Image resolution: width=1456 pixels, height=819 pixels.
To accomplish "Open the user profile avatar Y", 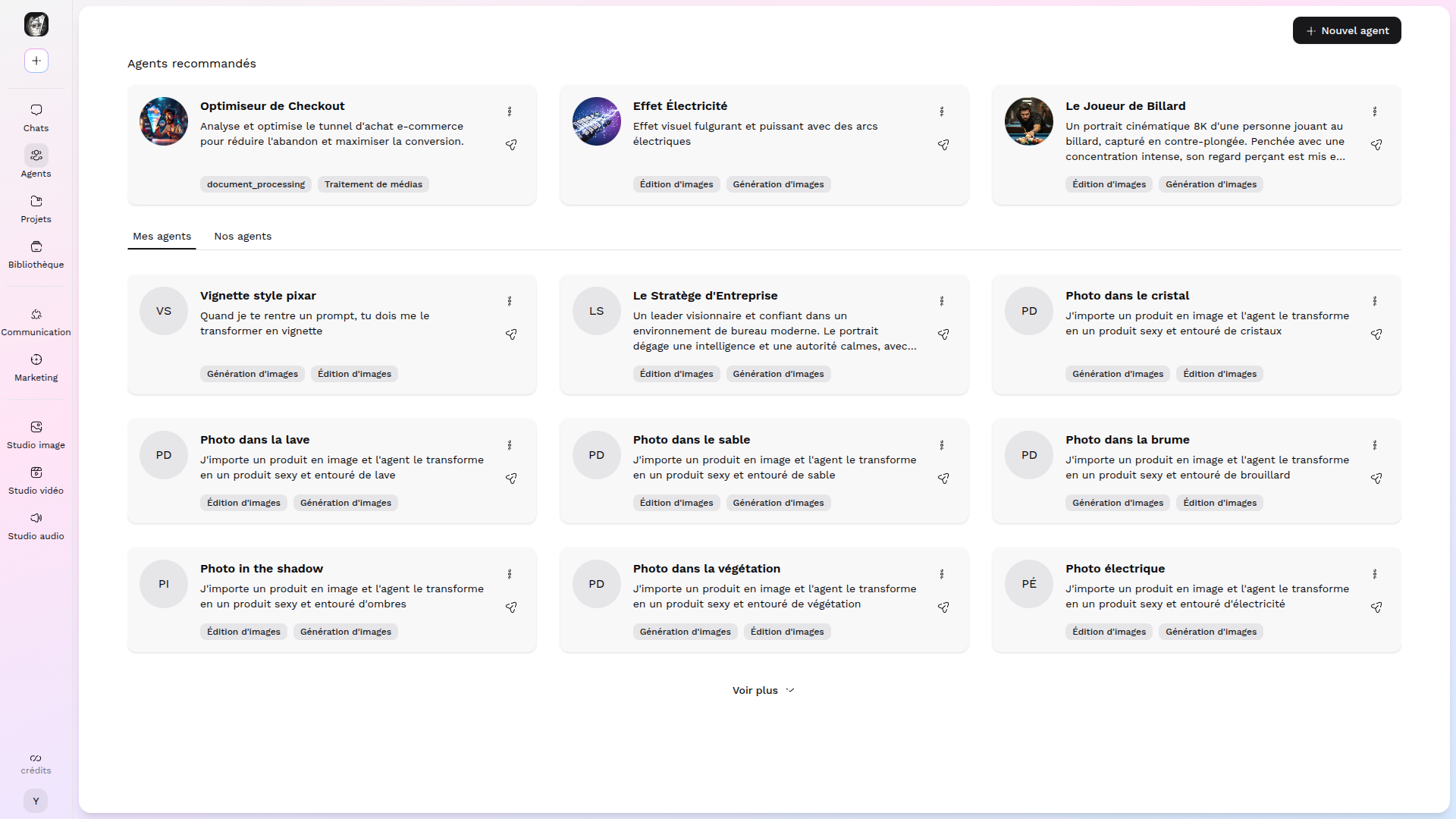I will tap(36, 801).
